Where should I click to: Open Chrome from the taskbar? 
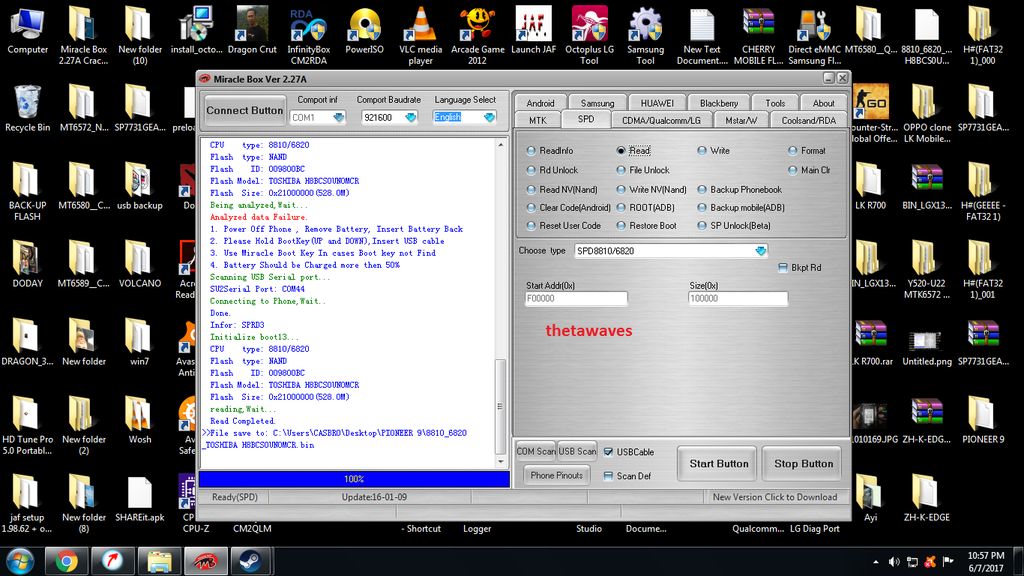pos(66,561)
